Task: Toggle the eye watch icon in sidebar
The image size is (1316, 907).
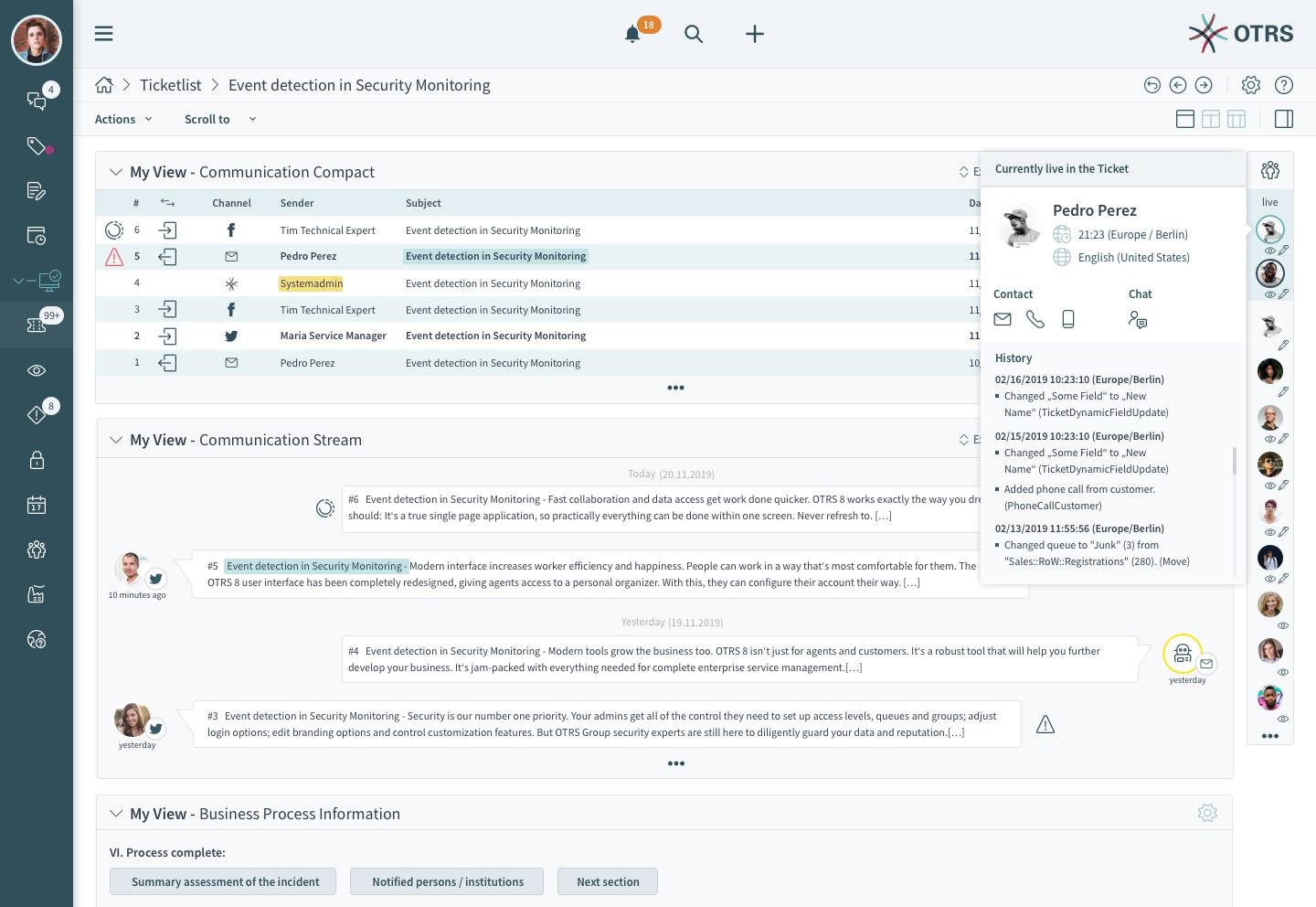Action: [37, 370]
